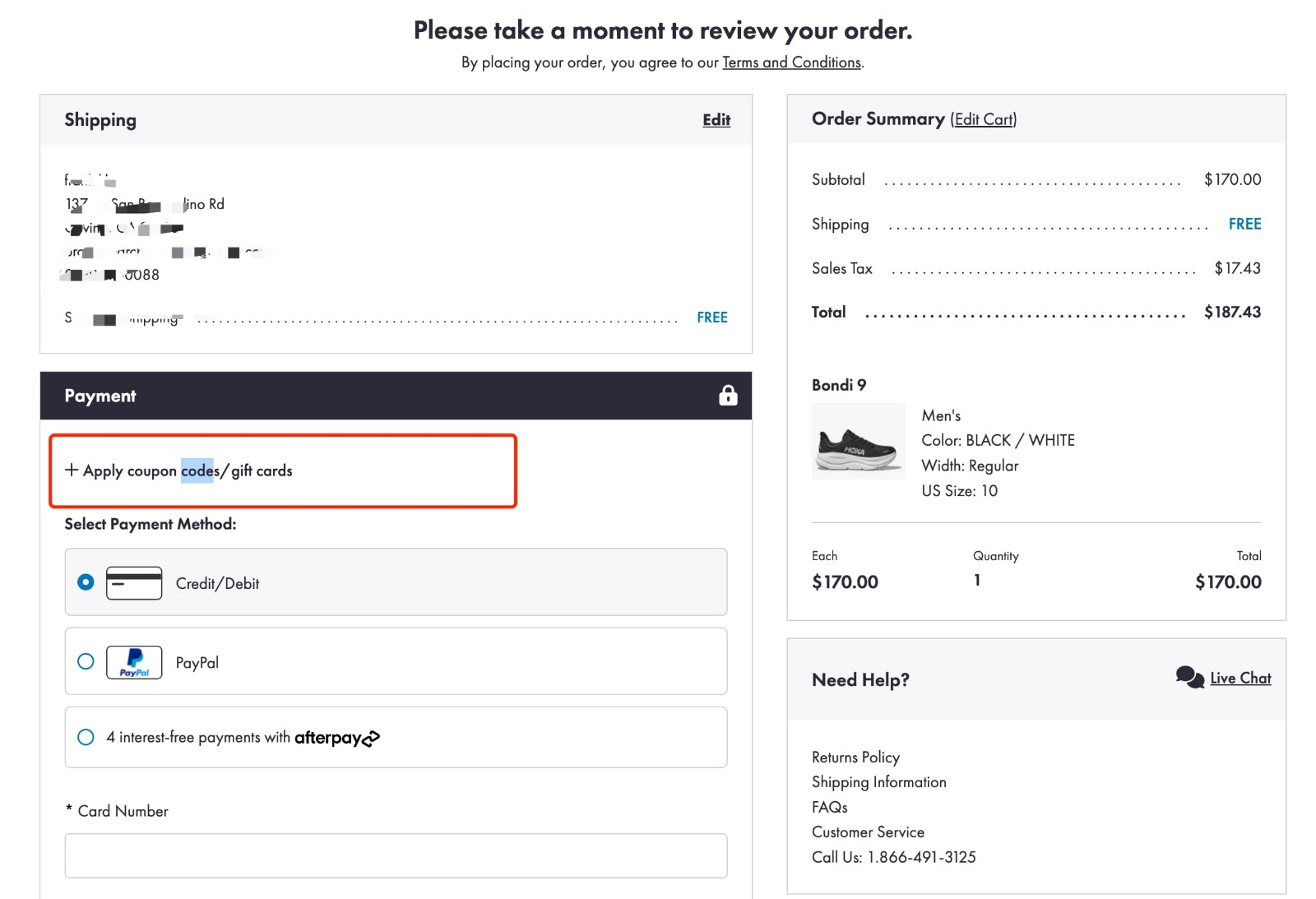Viewport: 1316px width, 899px height.
Task: Click the PayPal logo
Action: pos(133,662)
